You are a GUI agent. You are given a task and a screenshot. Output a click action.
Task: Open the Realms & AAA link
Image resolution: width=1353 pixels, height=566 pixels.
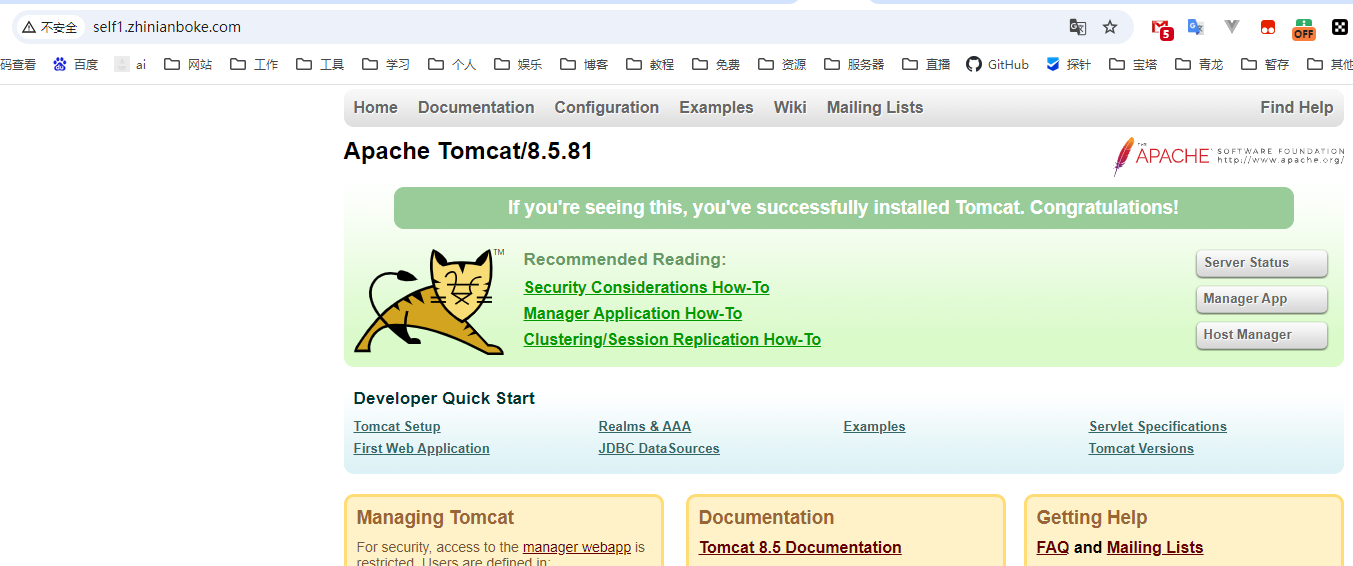pyautogui.click(x=645, y=426)
